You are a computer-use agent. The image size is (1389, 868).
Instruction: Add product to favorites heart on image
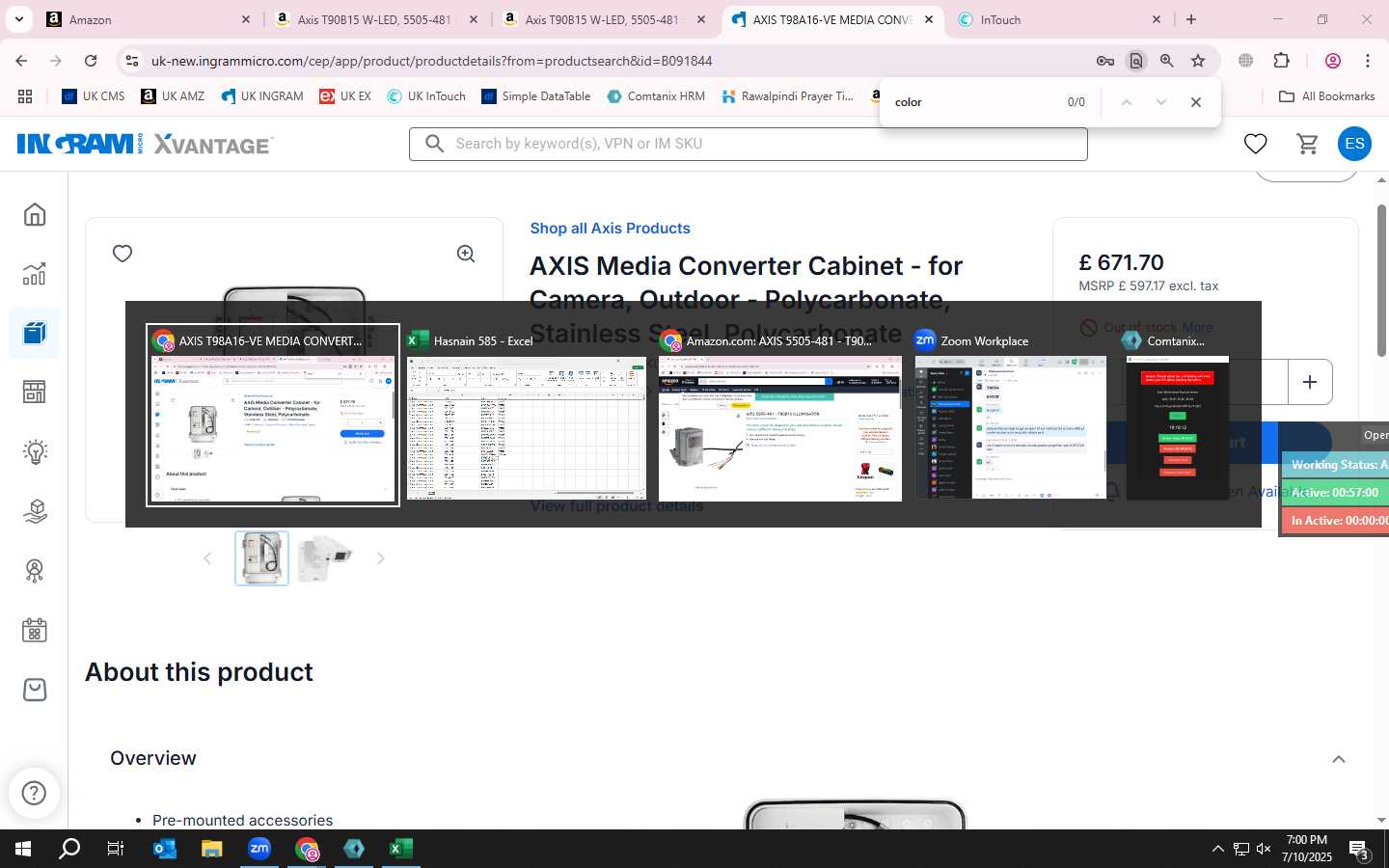pos(123,254)
